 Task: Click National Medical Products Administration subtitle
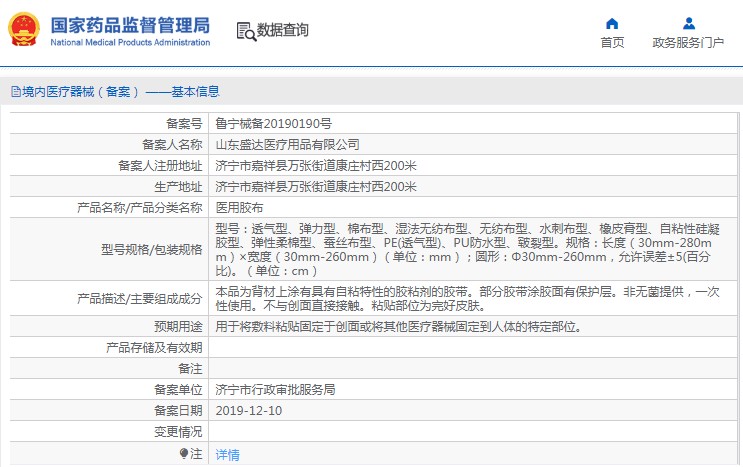tap(130, 42)
